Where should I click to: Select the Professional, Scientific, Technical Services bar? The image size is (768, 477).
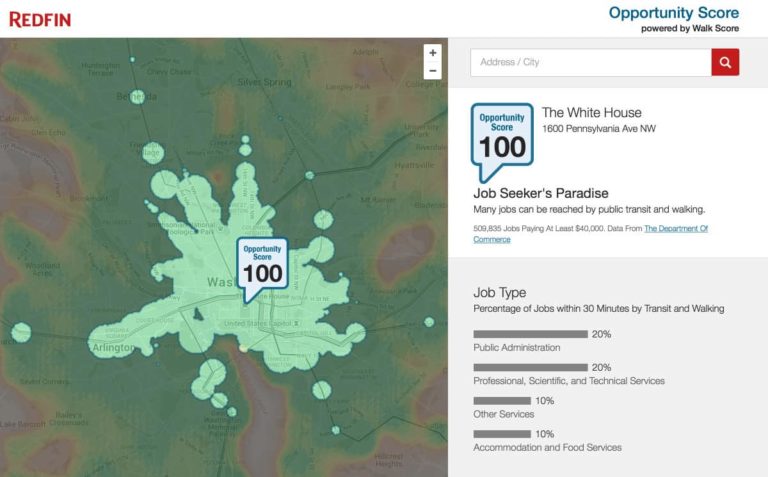pos(530,367)
